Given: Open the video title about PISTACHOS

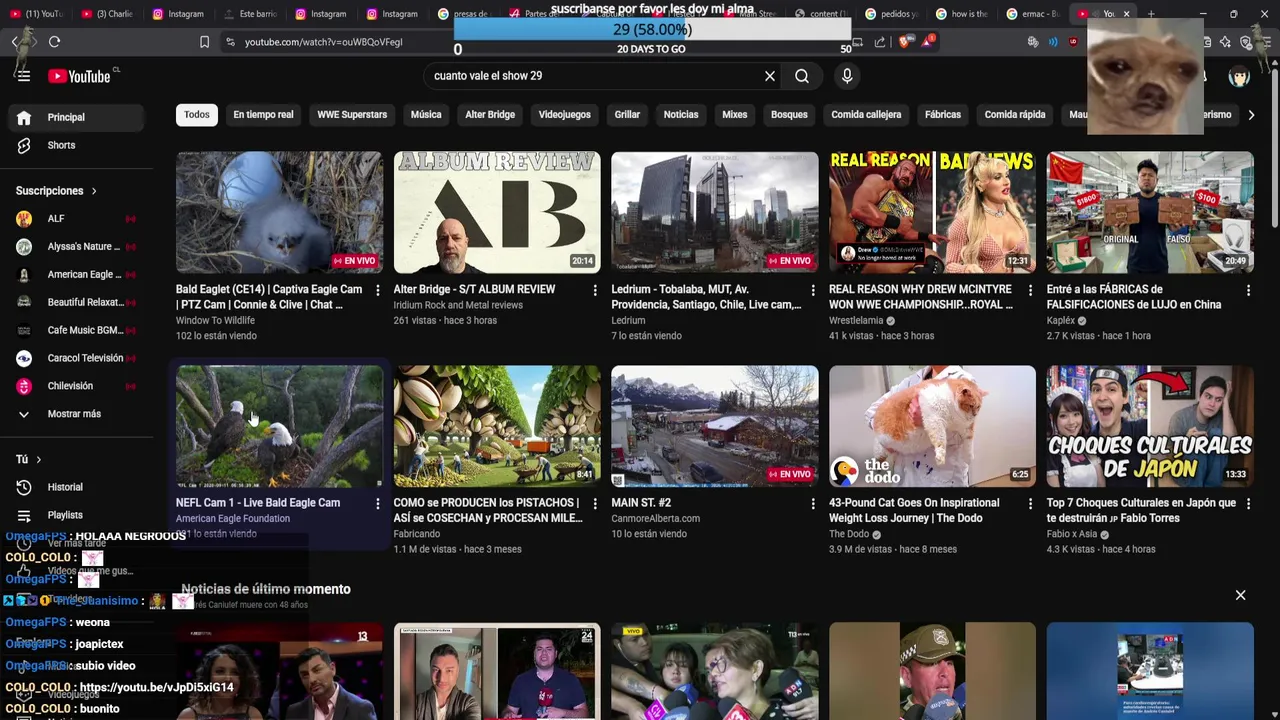Looking at the screenshot, I should (488, 511).
